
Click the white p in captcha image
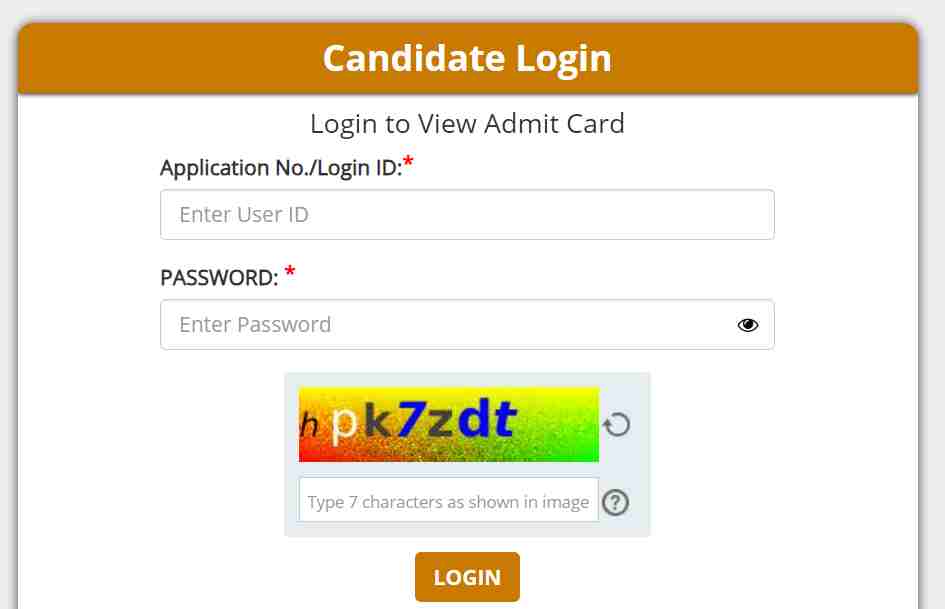coord(343,427)
